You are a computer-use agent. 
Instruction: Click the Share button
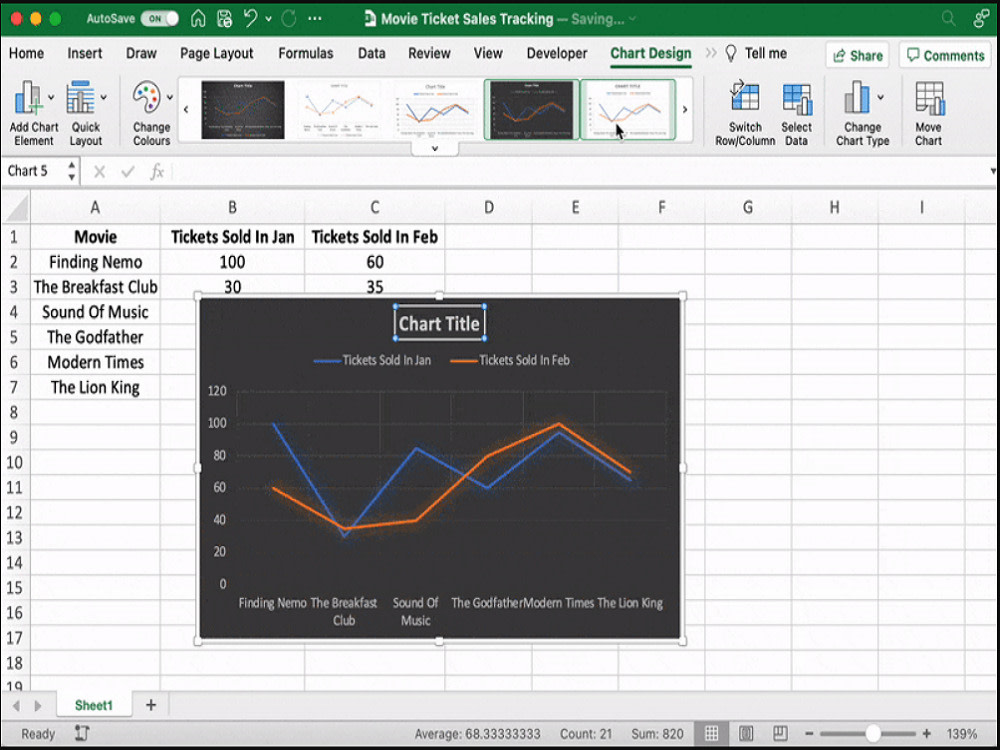coord(856,54)
